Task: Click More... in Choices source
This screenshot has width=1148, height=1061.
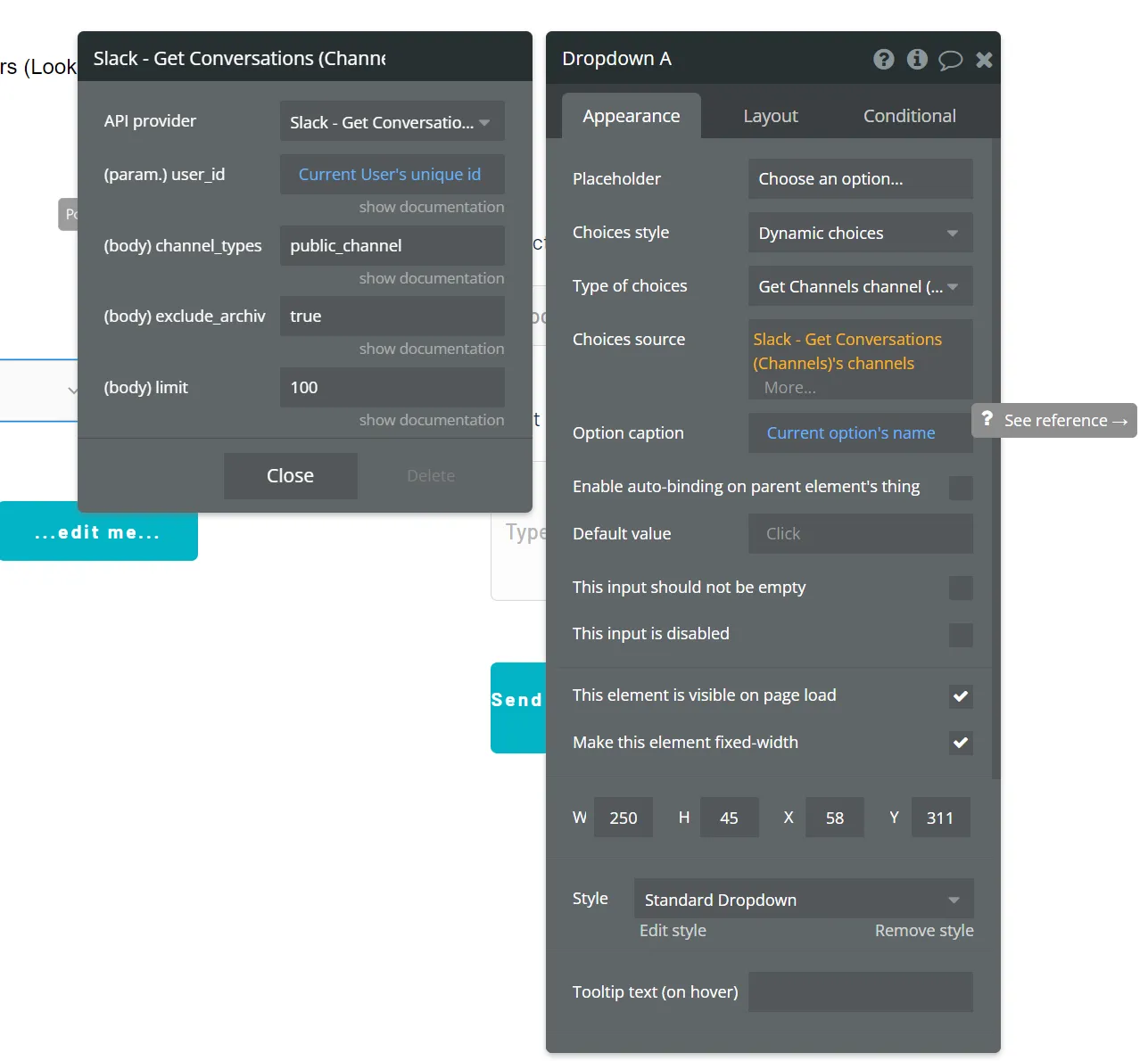Action: click(789, 388)
